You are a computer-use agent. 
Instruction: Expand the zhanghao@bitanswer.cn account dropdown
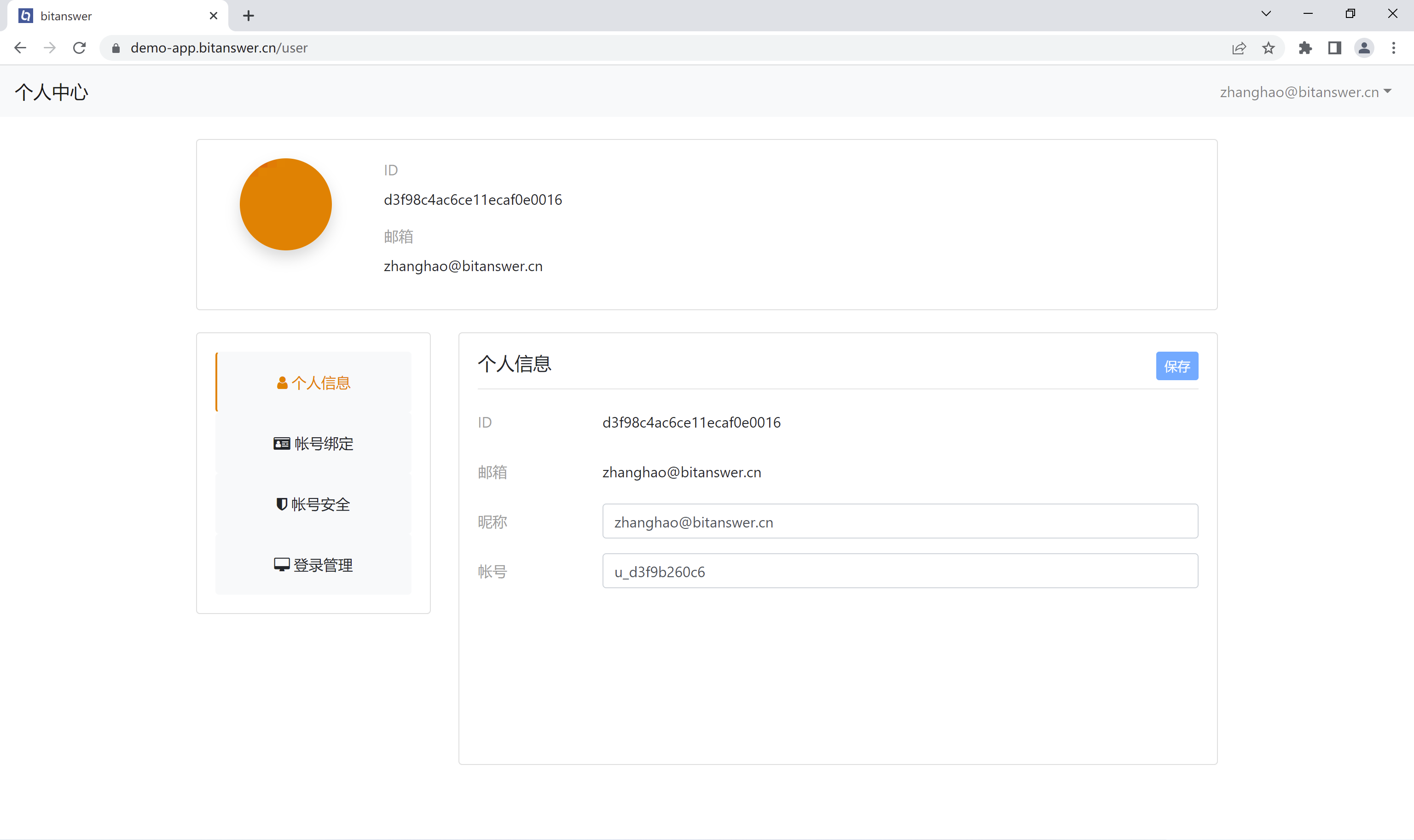(1305, 92)
